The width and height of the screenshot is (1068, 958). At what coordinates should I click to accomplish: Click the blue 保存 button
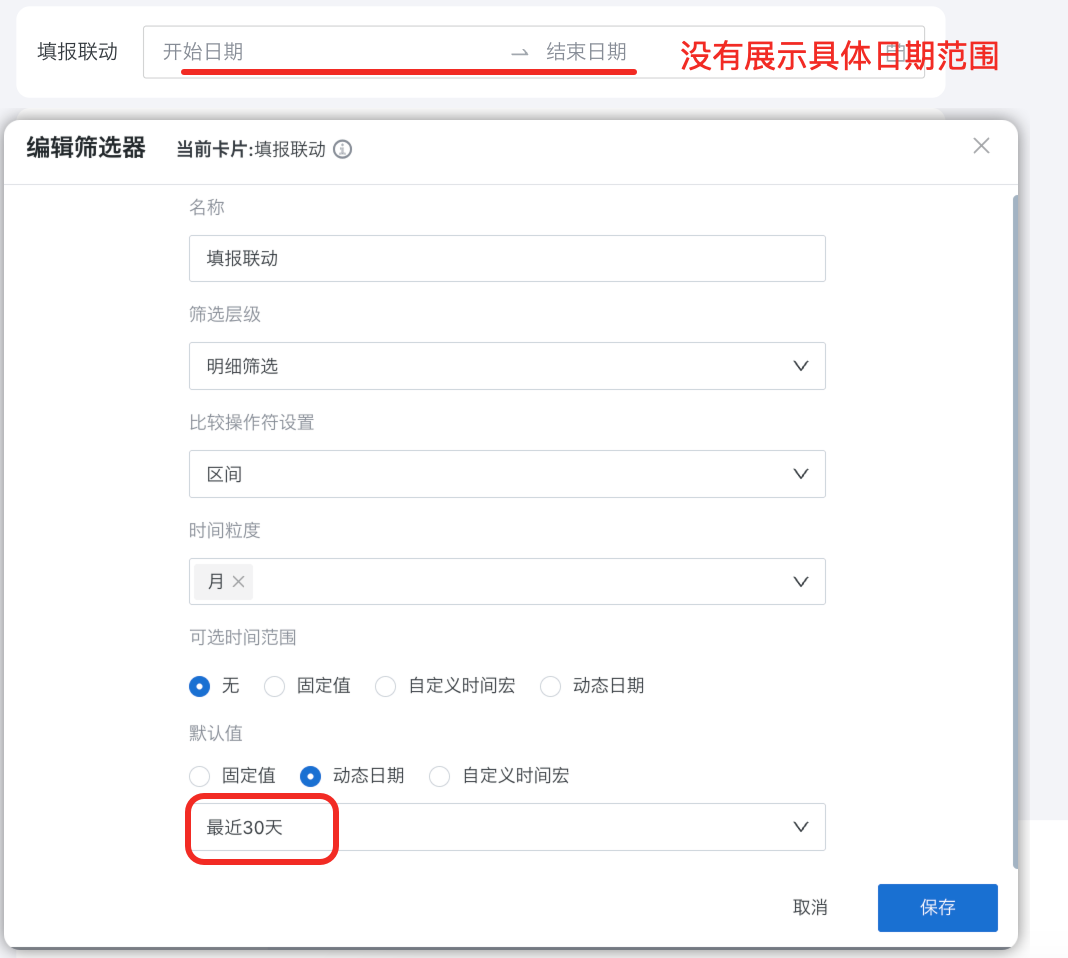(x=937, y=908)
